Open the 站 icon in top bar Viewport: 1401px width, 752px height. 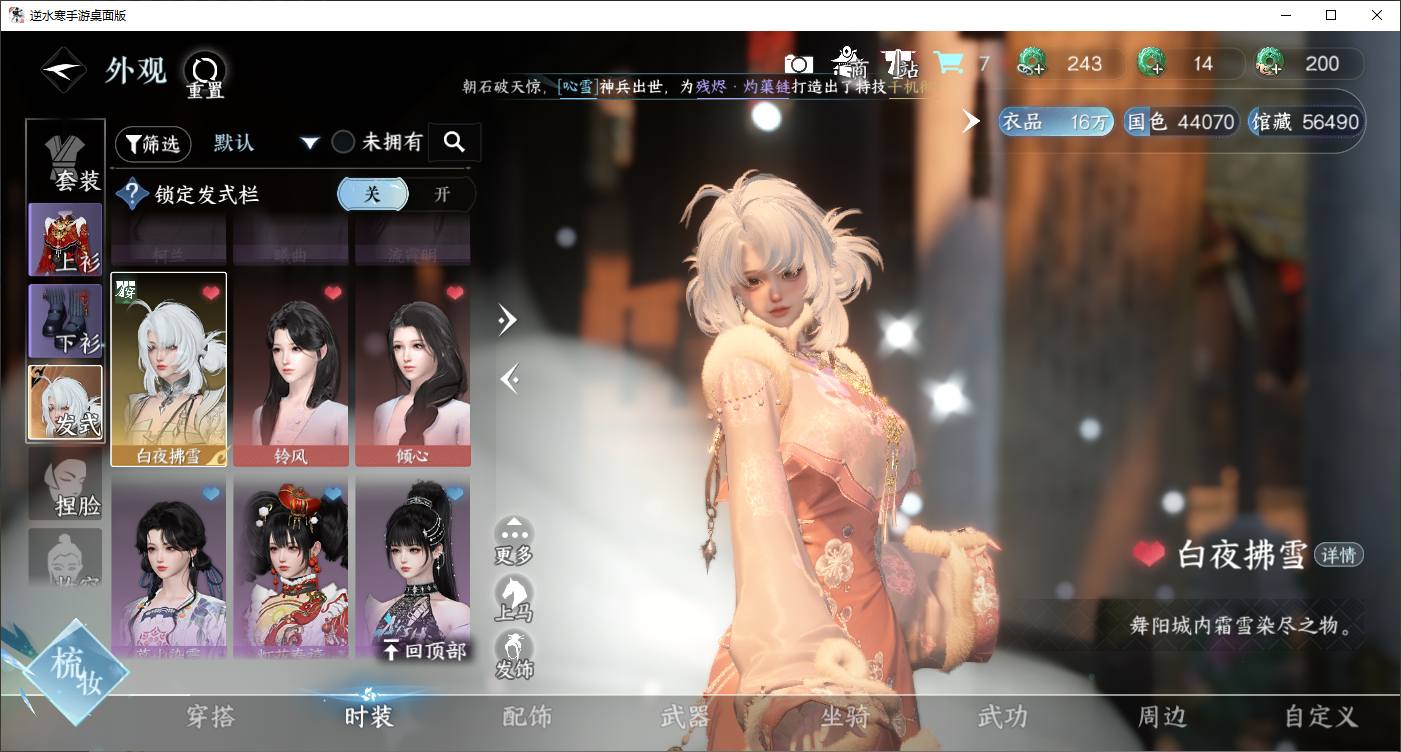pyautogui.click(x=900, y=63)
